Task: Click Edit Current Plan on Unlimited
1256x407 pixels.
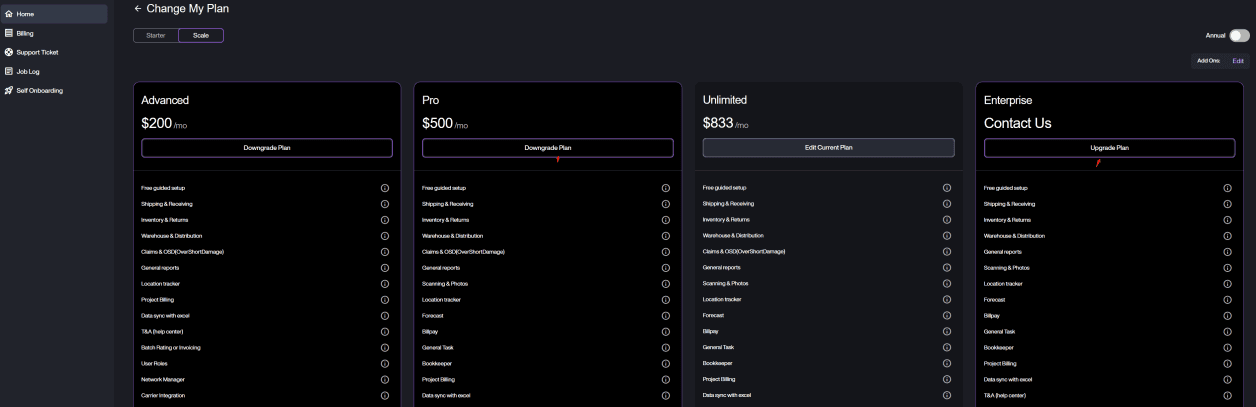Action: pos(829,148)
